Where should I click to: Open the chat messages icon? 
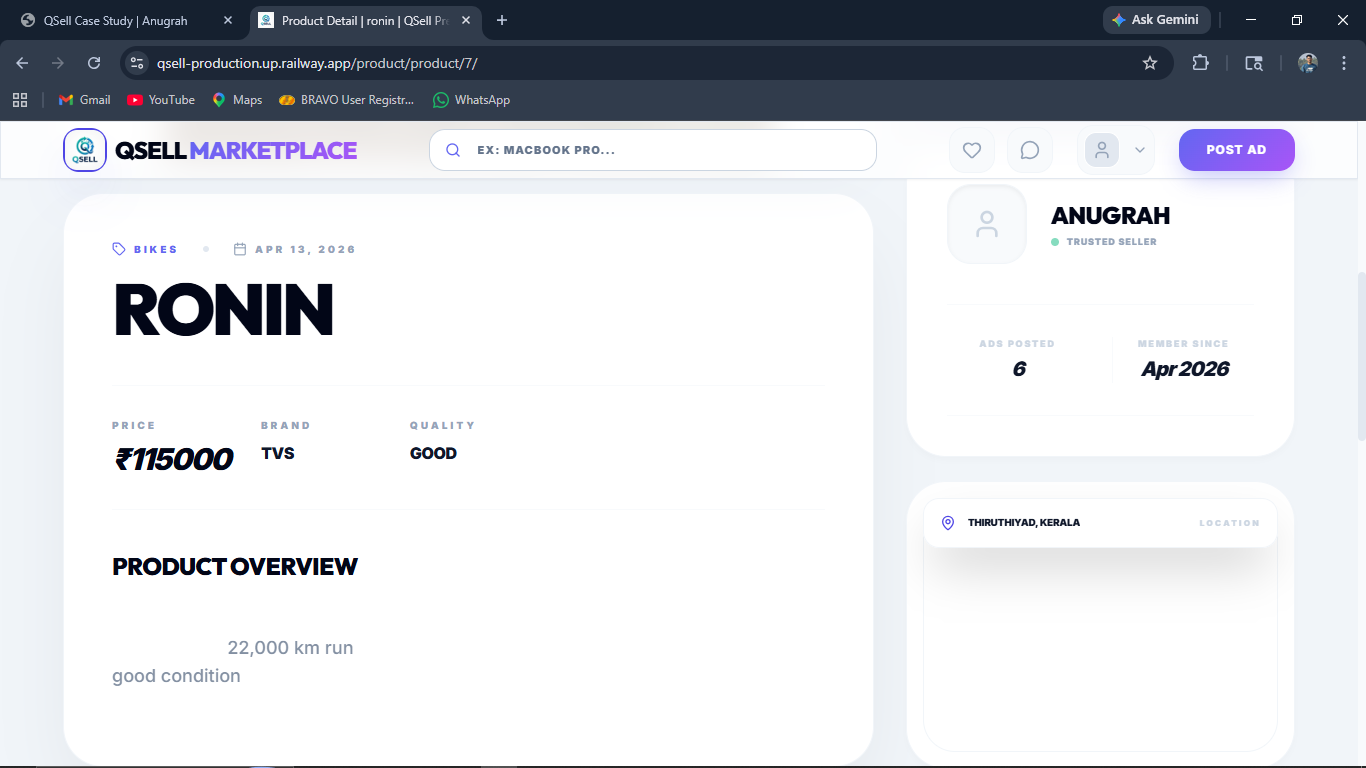click(1030, 150)
